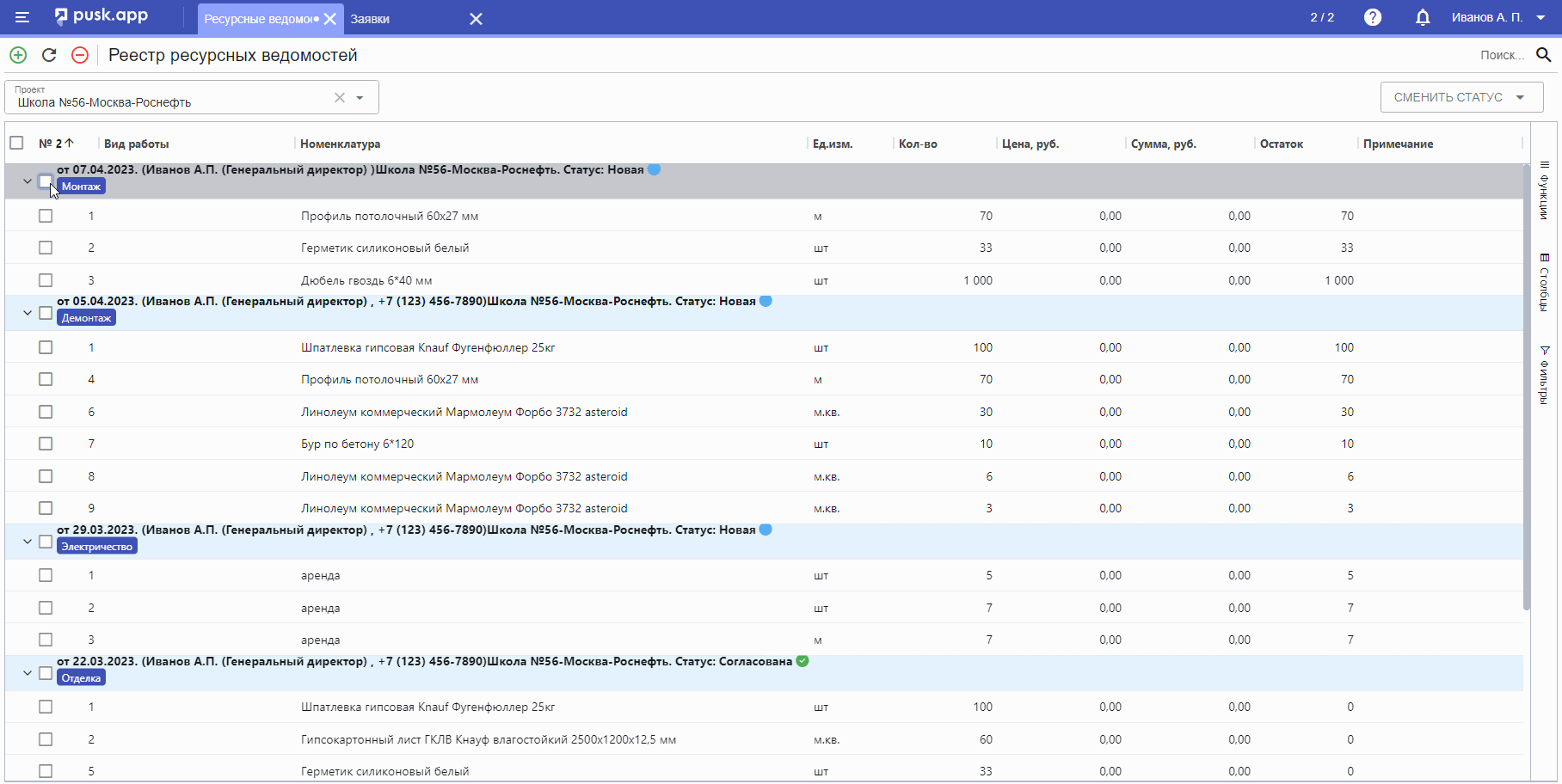Click the Примечание column header

click(x=1398, y=144)
